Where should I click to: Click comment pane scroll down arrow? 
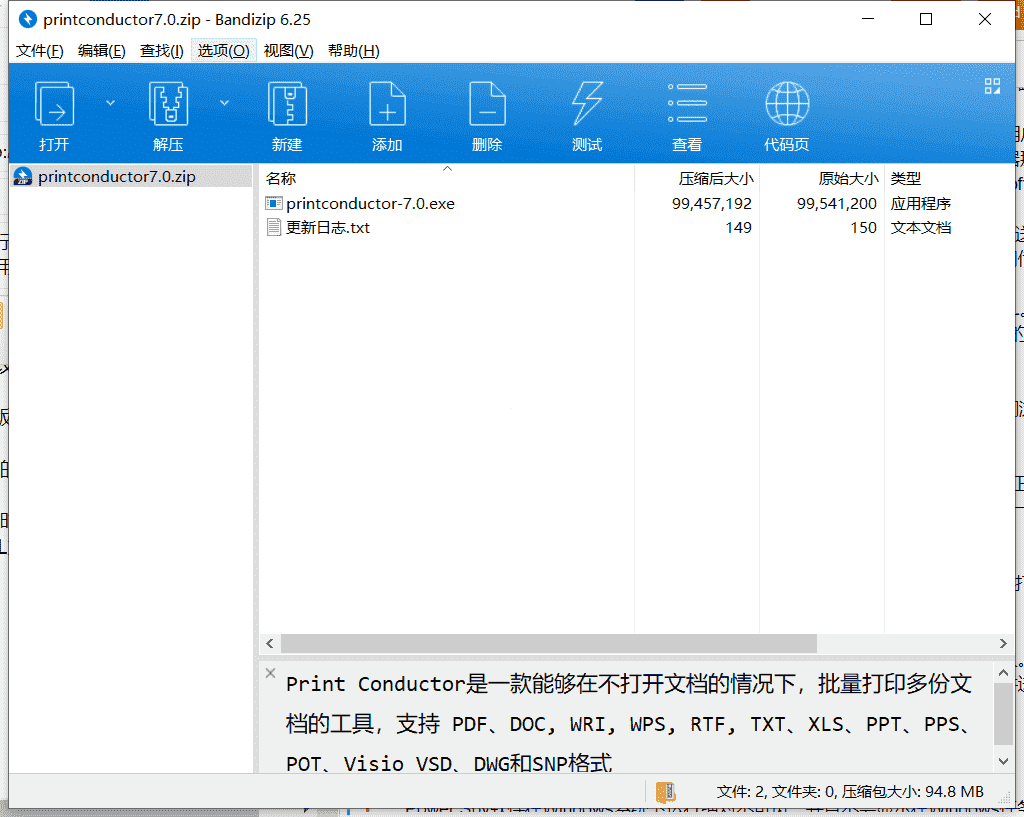1004,761
